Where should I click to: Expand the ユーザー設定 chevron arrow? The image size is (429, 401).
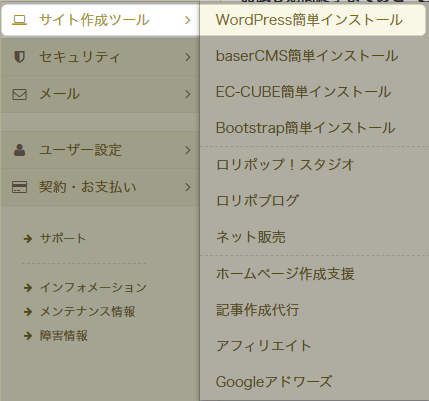188,150
